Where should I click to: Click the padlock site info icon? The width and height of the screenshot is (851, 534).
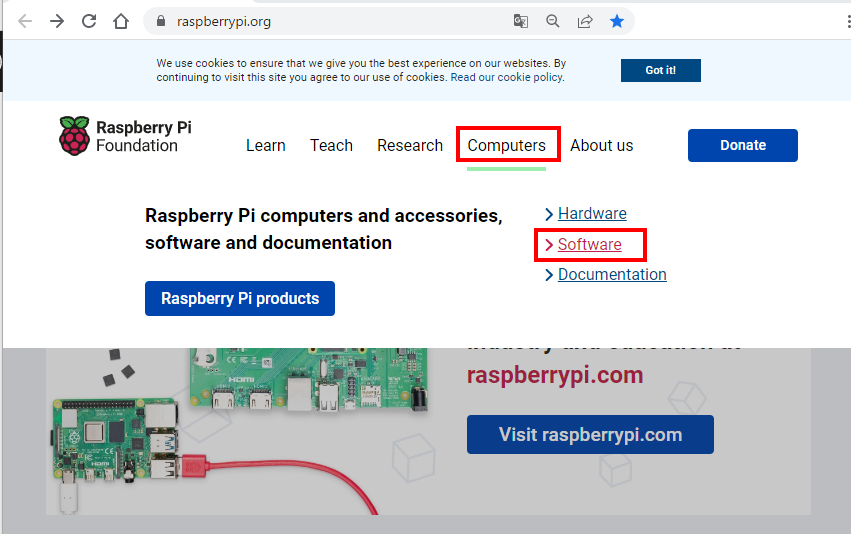pos(160,21)
